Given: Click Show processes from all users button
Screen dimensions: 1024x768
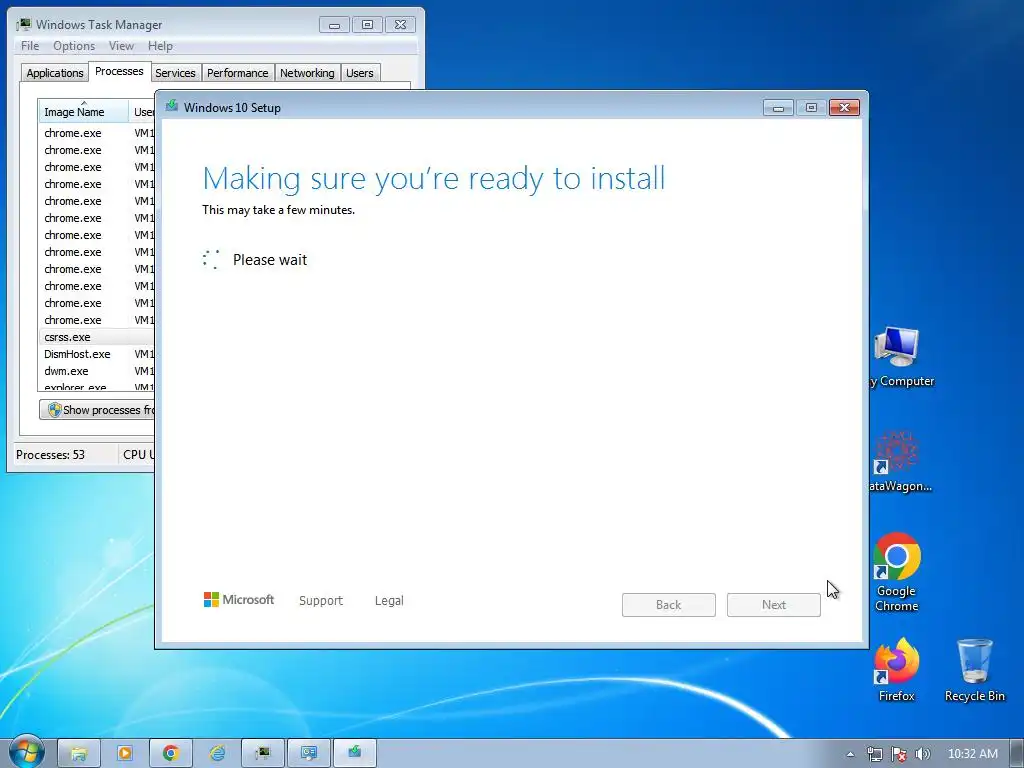Looking at the screenshot, I should 98,409.
